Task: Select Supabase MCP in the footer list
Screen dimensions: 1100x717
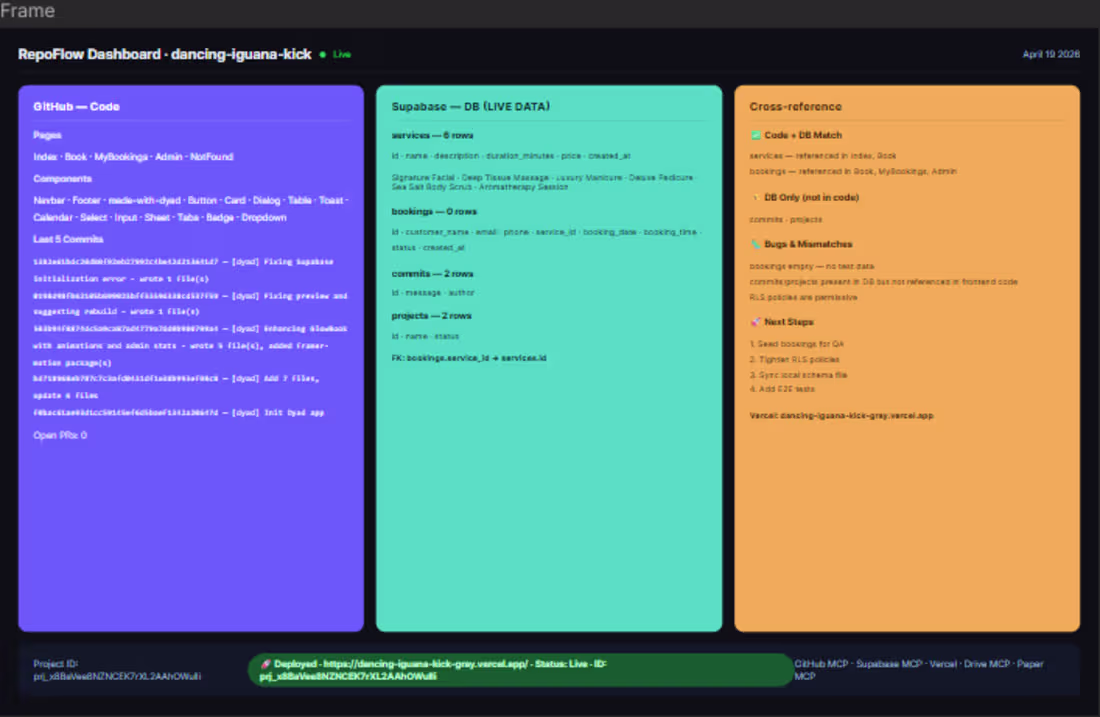Action: (x=888, y=663)
